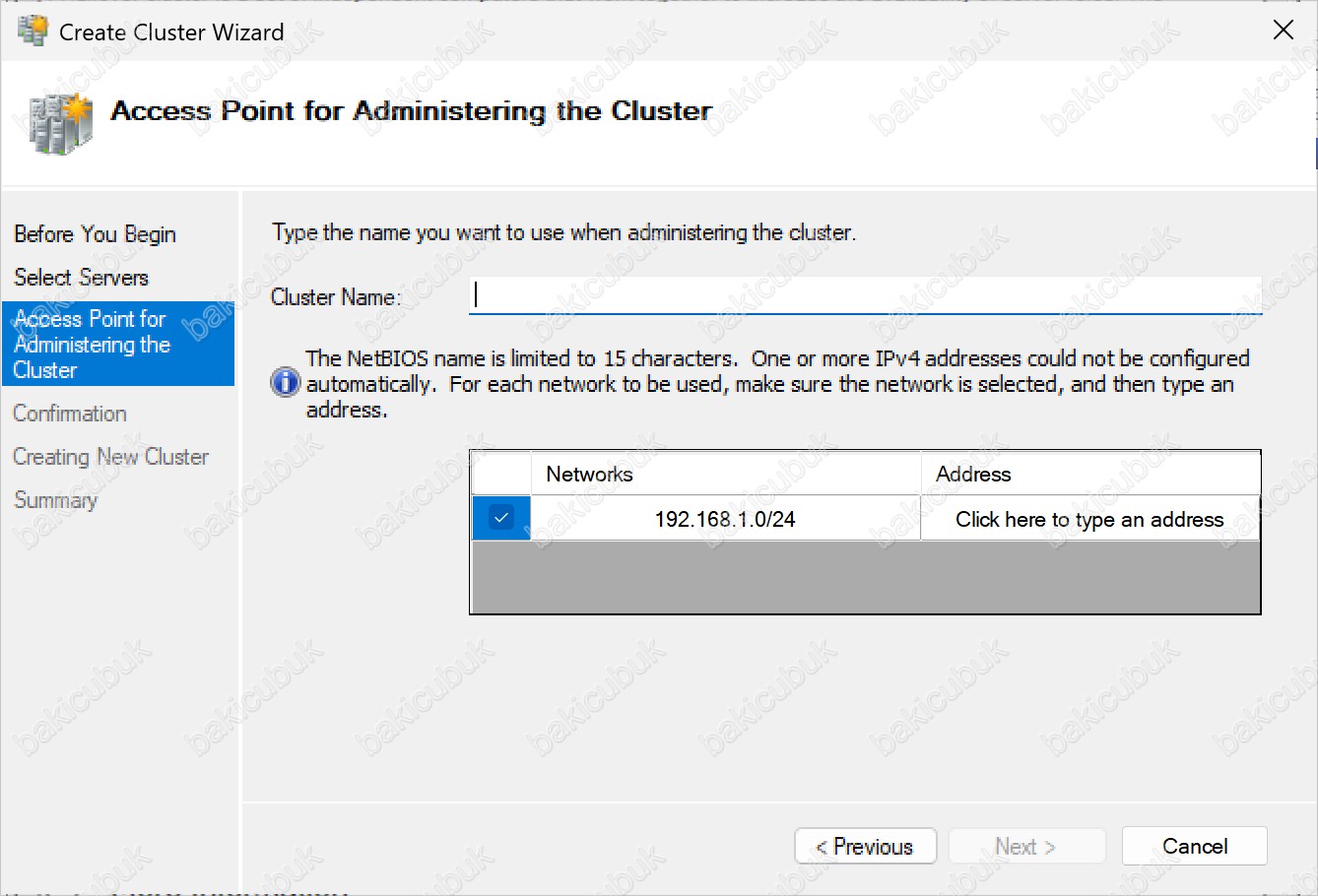
Task: Uncheck the 192.168.1.0/24 network checkbox
Action: click(x=501, y=518)
